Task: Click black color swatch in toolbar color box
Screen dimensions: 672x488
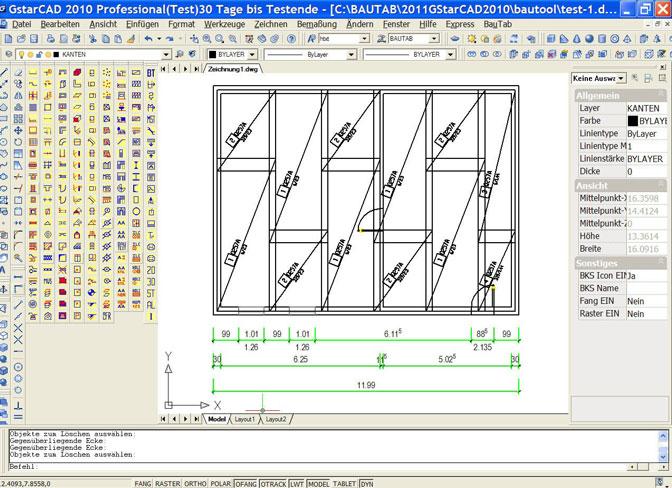Action: tap(212, 54)
